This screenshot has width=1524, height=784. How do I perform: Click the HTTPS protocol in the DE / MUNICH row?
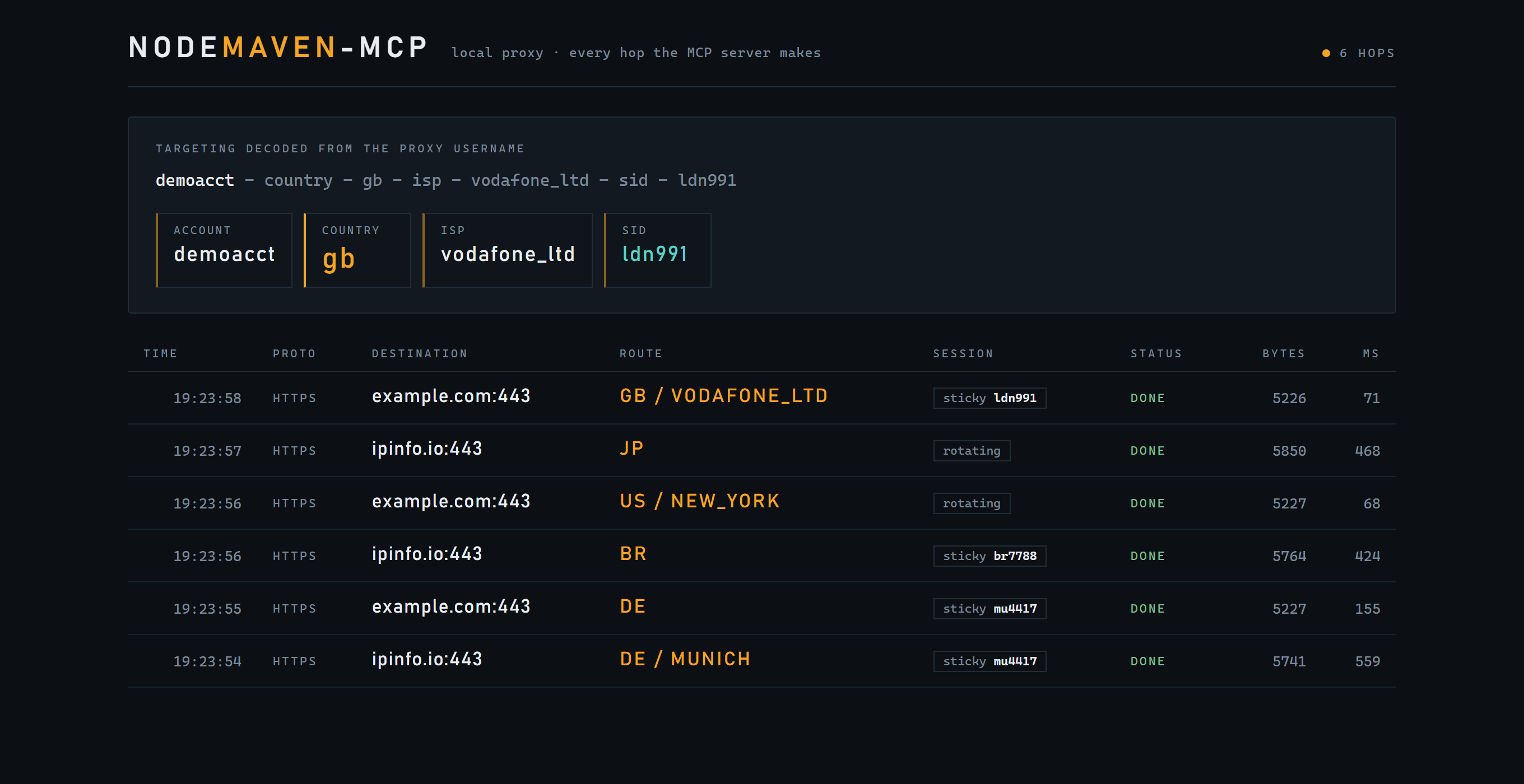tap(294, 661)
